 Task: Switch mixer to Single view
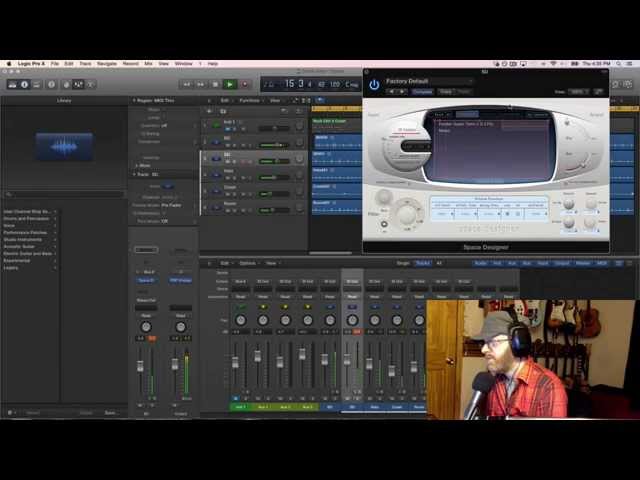pyautogui.click(x=403, y=263)
